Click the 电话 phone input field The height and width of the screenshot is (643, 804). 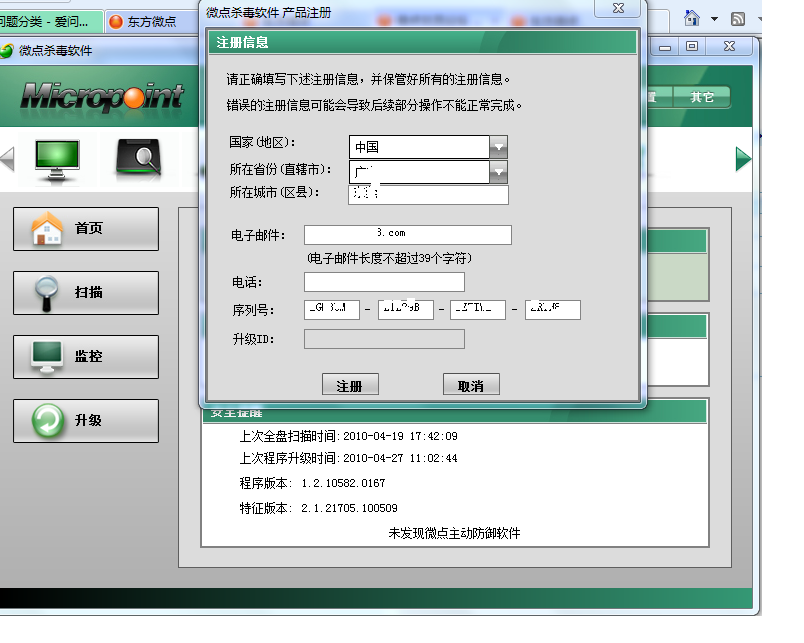(384, 282)
